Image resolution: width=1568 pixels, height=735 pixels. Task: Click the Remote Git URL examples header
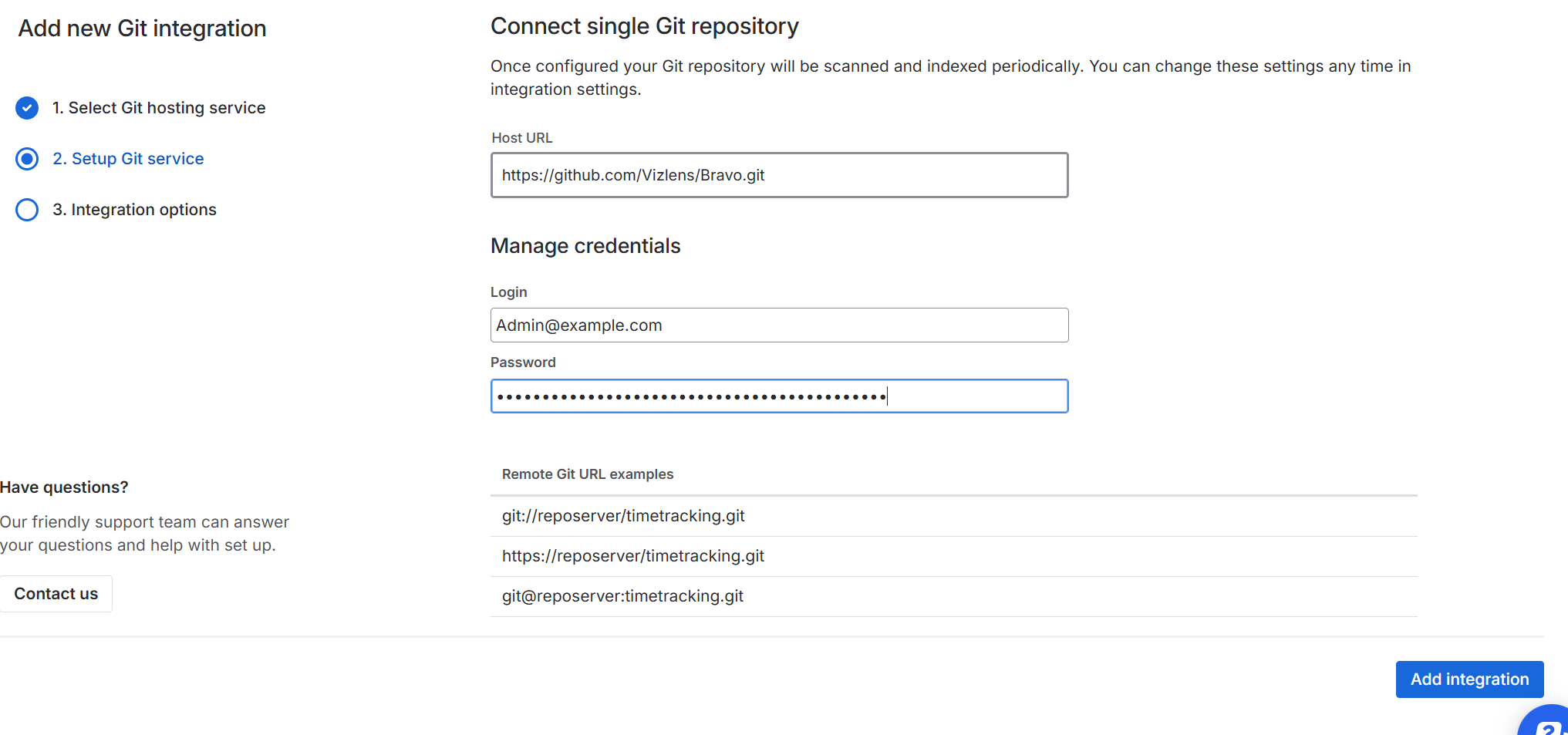click(x=588, y=474)
